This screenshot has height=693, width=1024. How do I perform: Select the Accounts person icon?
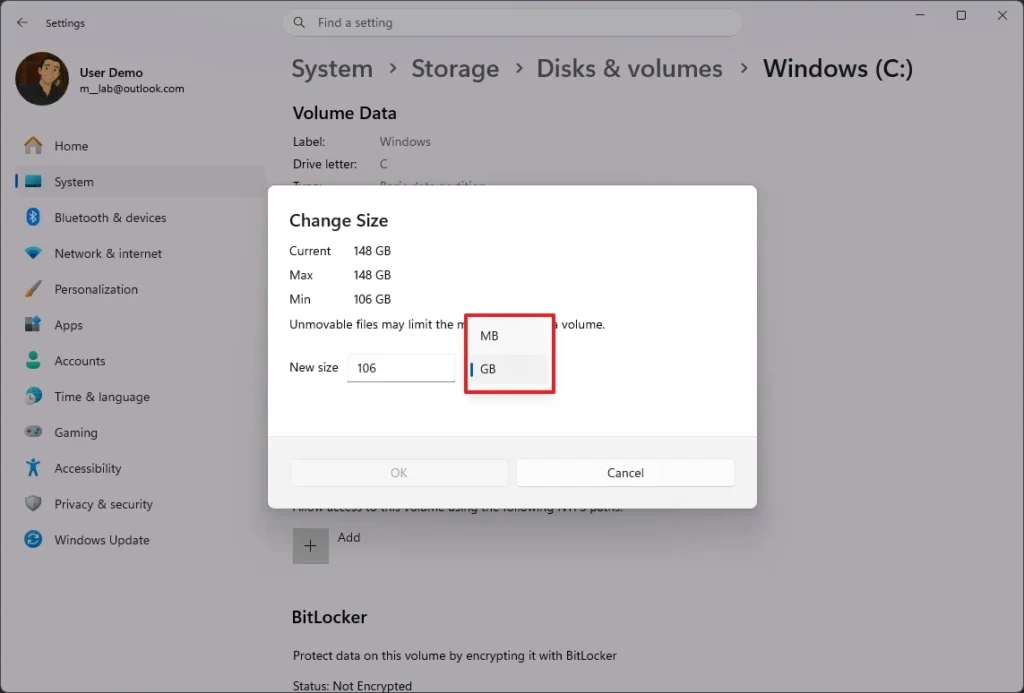(33, 361)
